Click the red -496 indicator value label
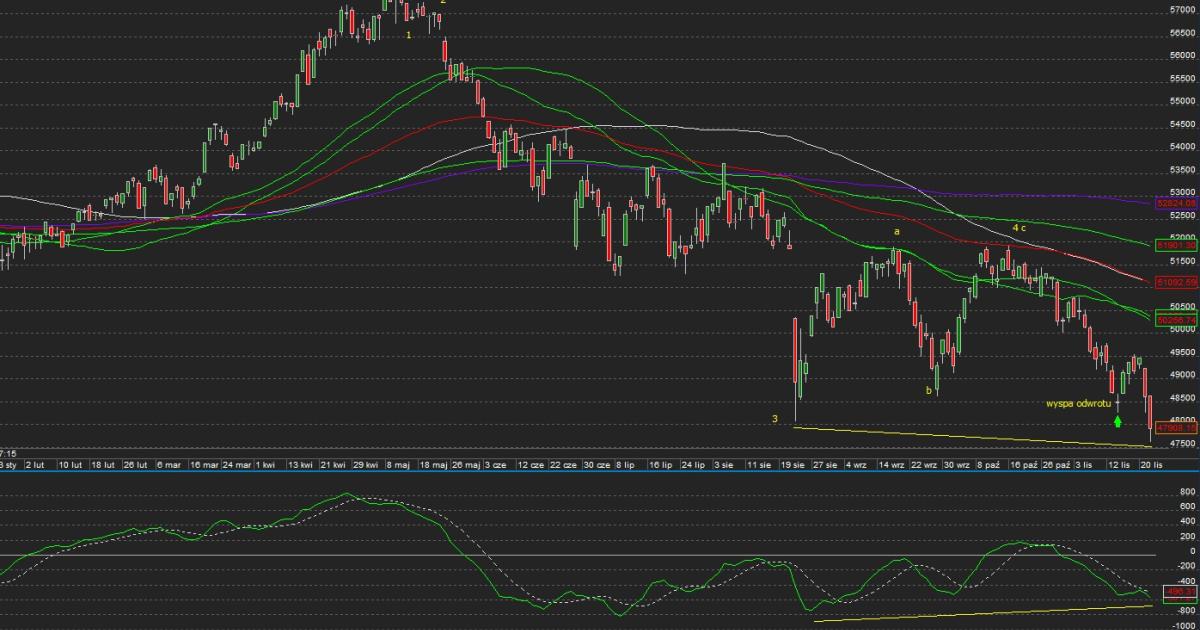The width and height of the screenshot is (1200, 630). 1176,592
